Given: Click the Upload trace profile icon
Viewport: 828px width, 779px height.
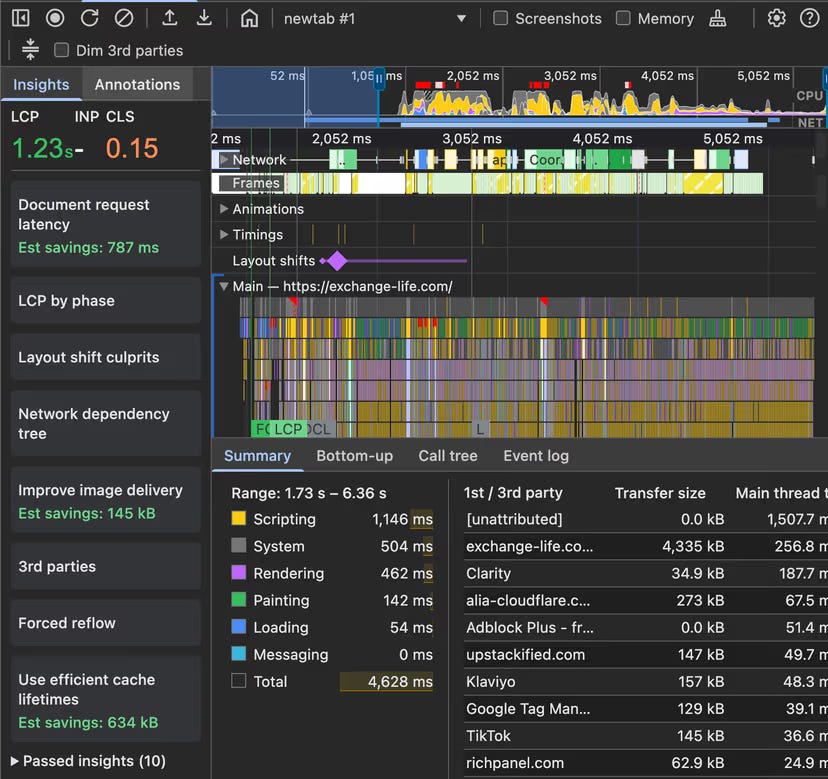Looking at the screenshot, I should tap(170, 18).
